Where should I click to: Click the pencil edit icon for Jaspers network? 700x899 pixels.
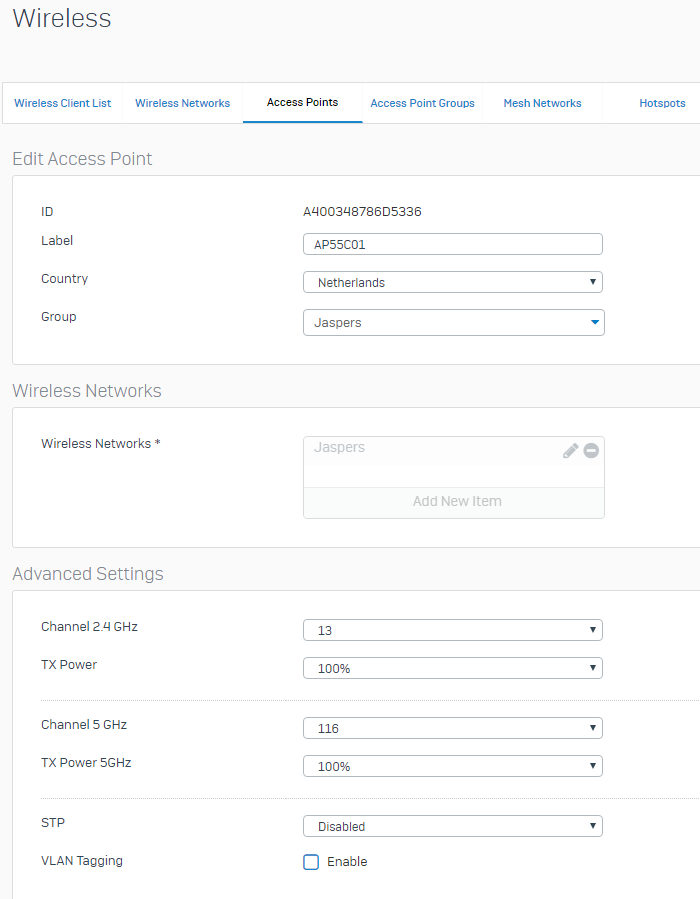point(570,451)
